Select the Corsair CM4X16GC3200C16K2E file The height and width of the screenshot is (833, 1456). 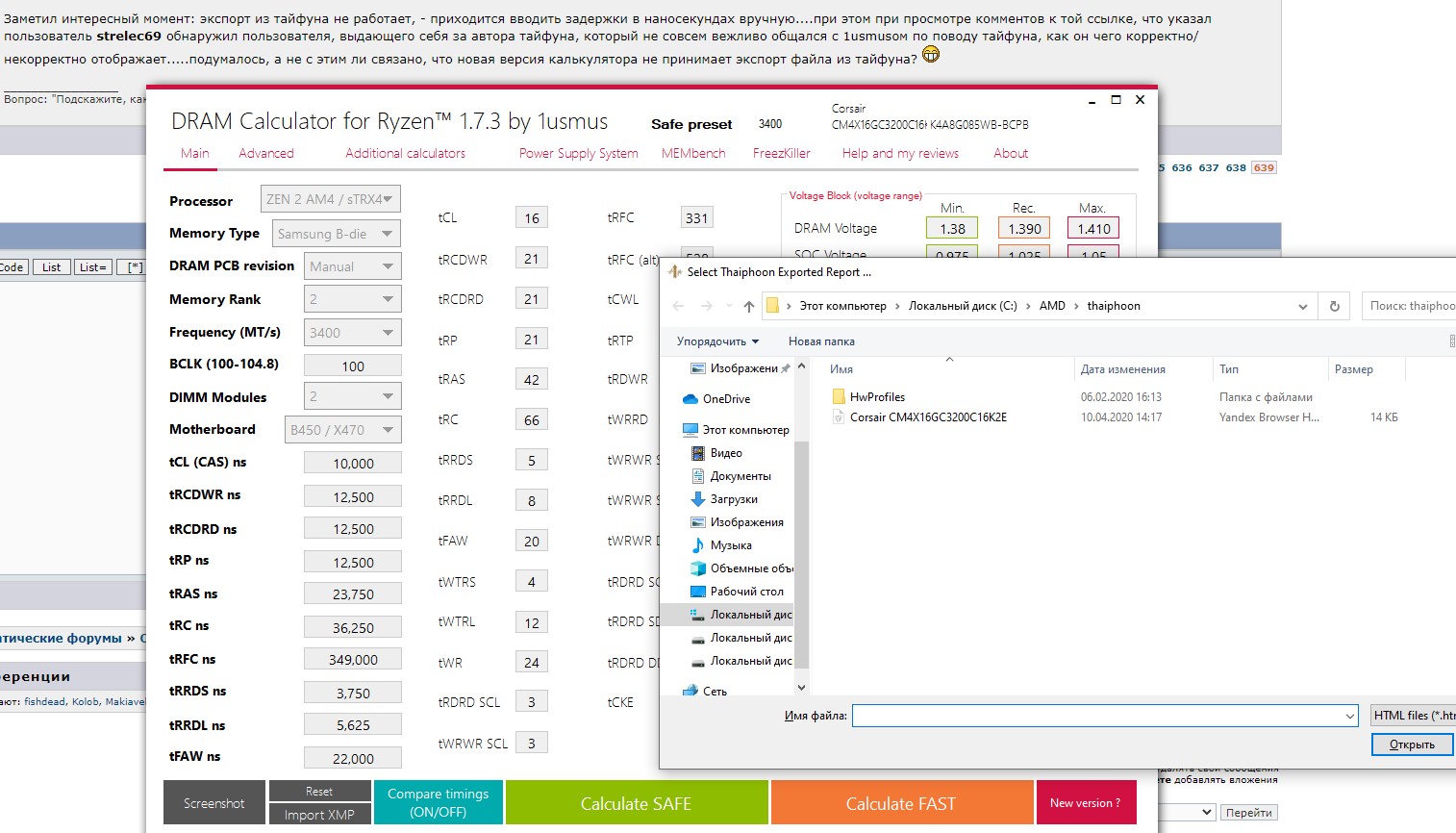[919, 417]
